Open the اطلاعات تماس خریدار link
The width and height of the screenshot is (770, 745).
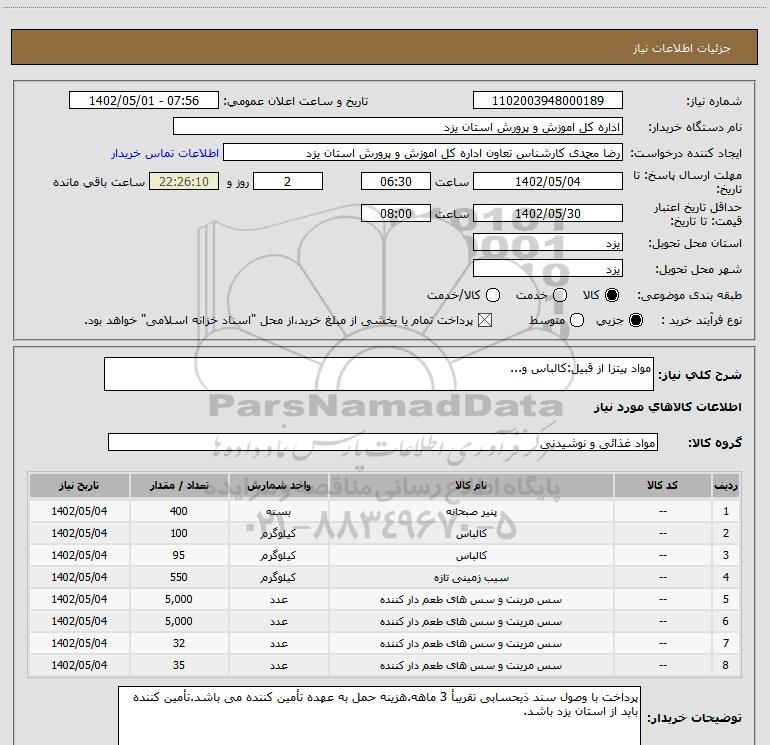(165, 153)
